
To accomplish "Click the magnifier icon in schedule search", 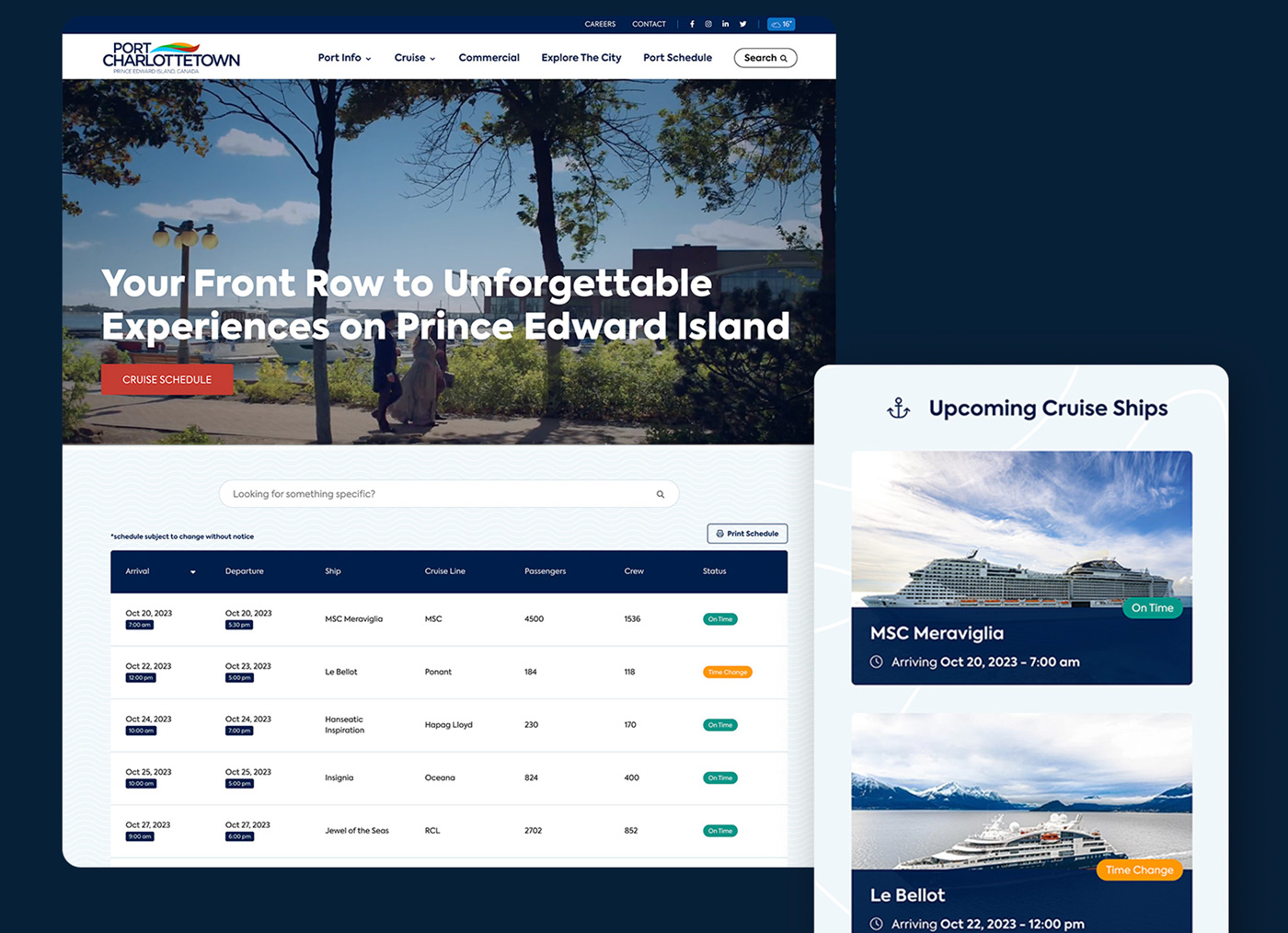I will [660, 494].
